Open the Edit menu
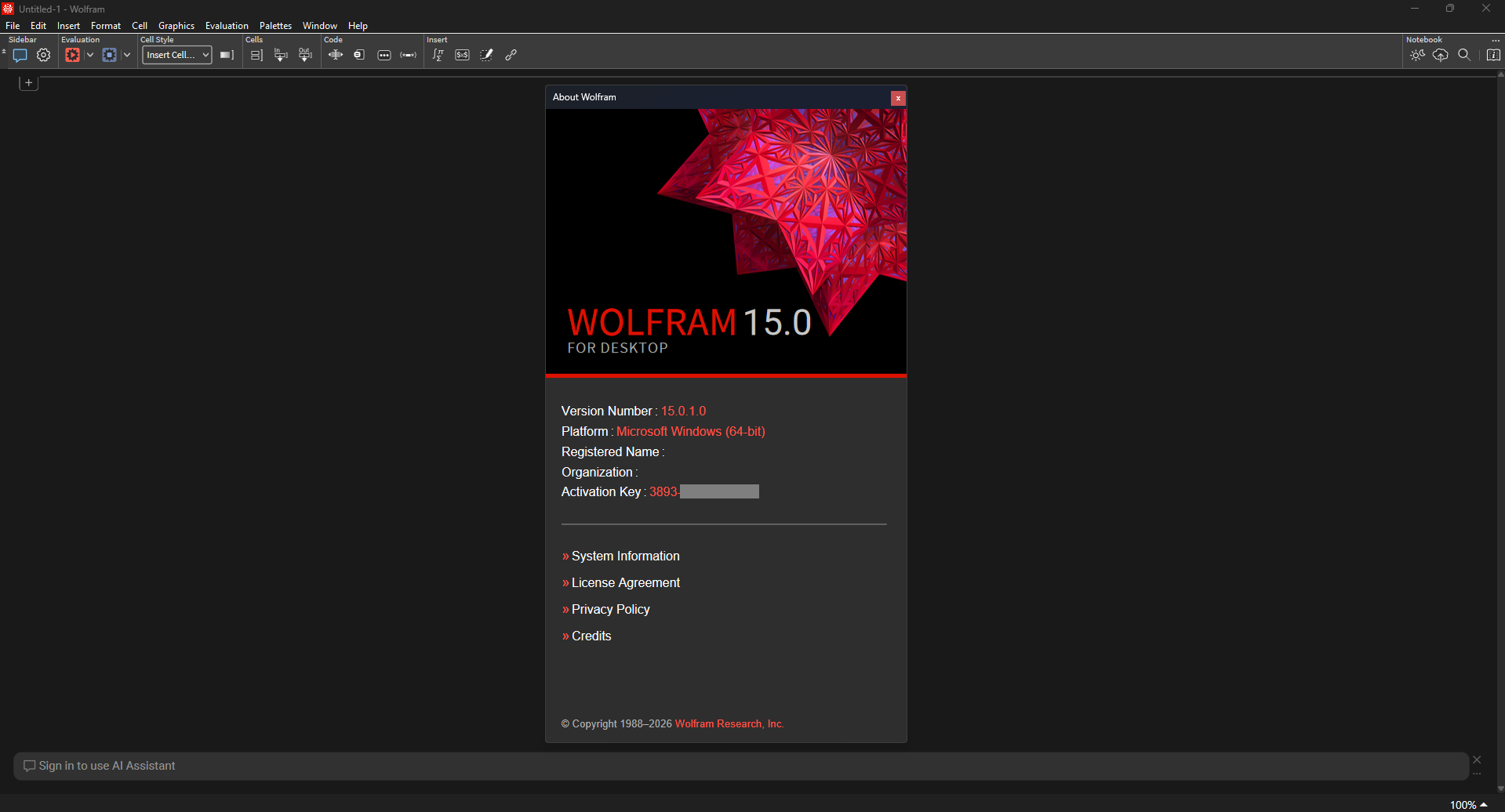 [38, 26]
